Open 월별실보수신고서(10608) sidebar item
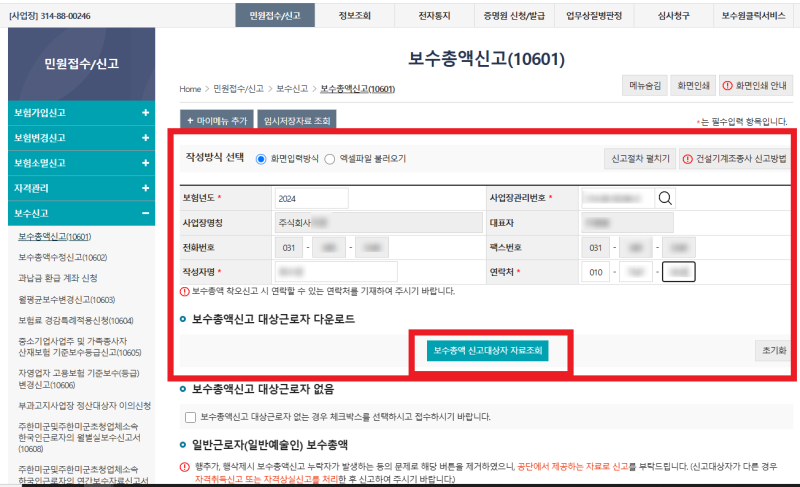 click(79, 438)
